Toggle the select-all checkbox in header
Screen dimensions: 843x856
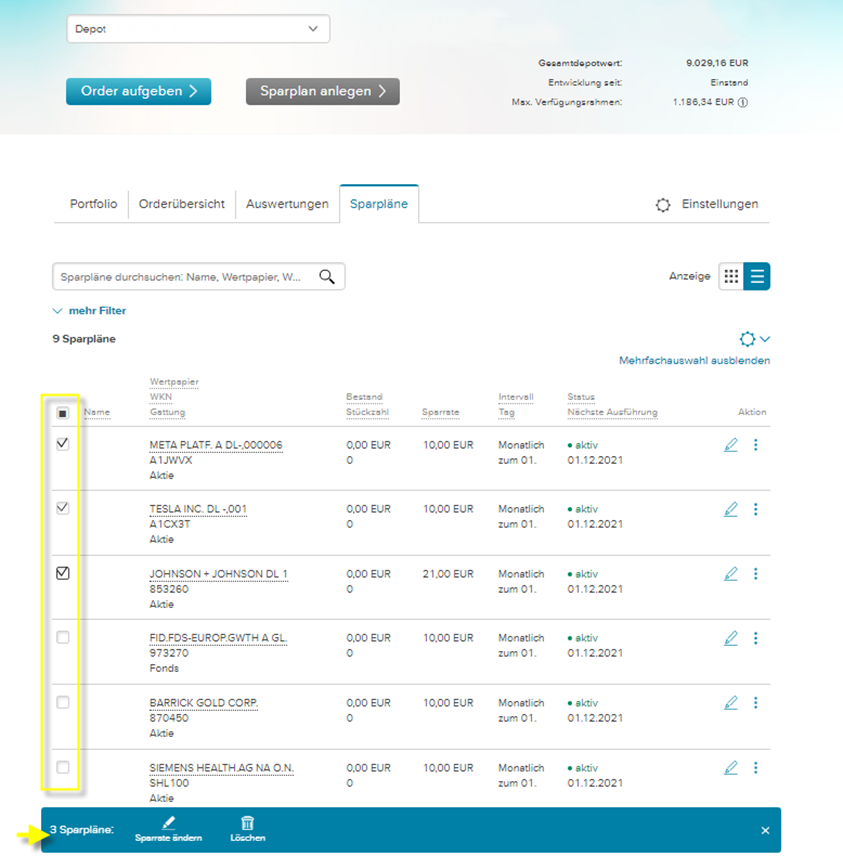click(63, 413)
